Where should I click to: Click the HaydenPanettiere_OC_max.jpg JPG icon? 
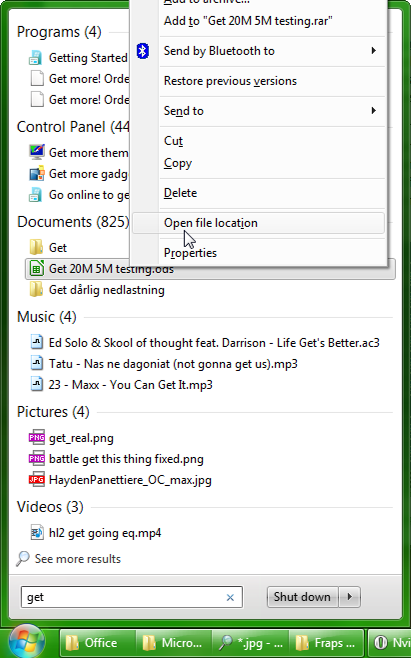tap(37, 480)
